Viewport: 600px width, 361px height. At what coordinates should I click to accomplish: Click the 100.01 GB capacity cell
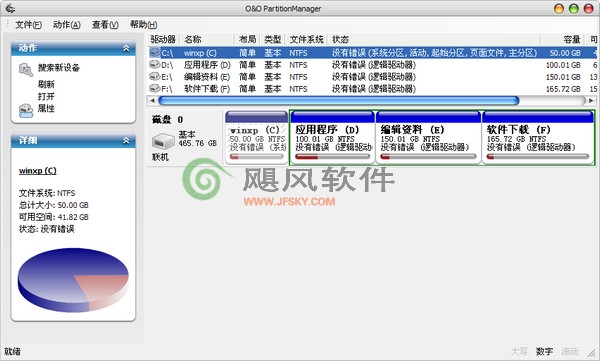tap(563, 65)
